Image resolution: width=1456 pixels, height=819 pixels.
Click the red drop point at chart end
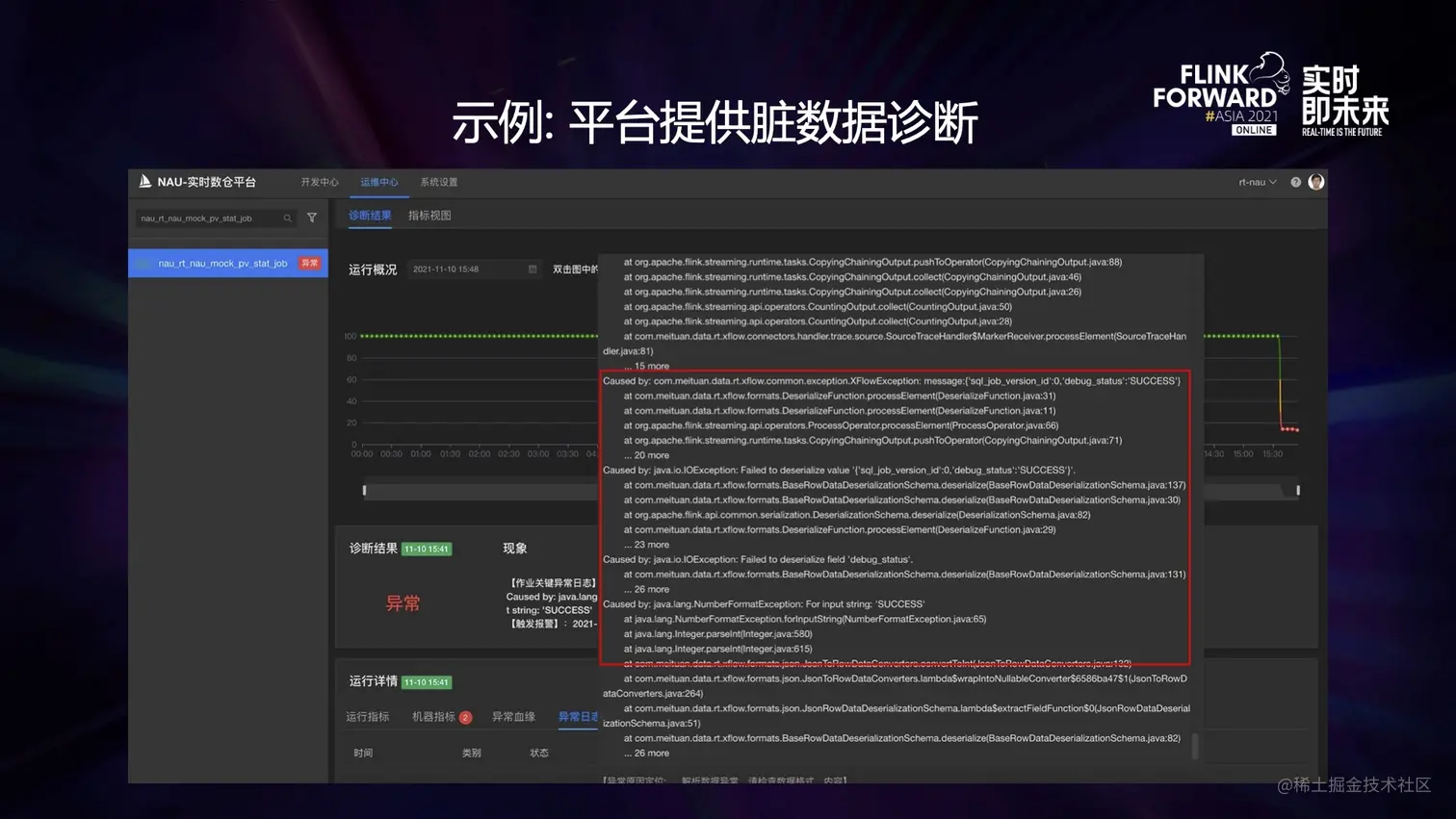[1289, 429]
